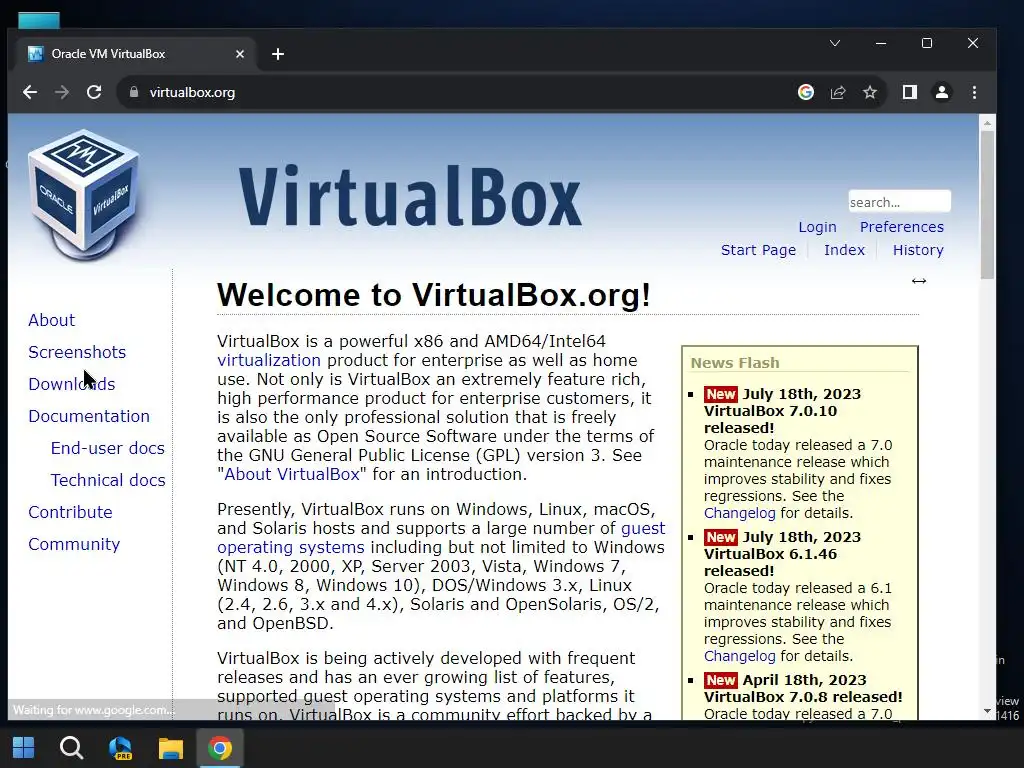Share this page via share icon
The height and width of the screenshot is (768, 1024).
(x=838, y=92)
